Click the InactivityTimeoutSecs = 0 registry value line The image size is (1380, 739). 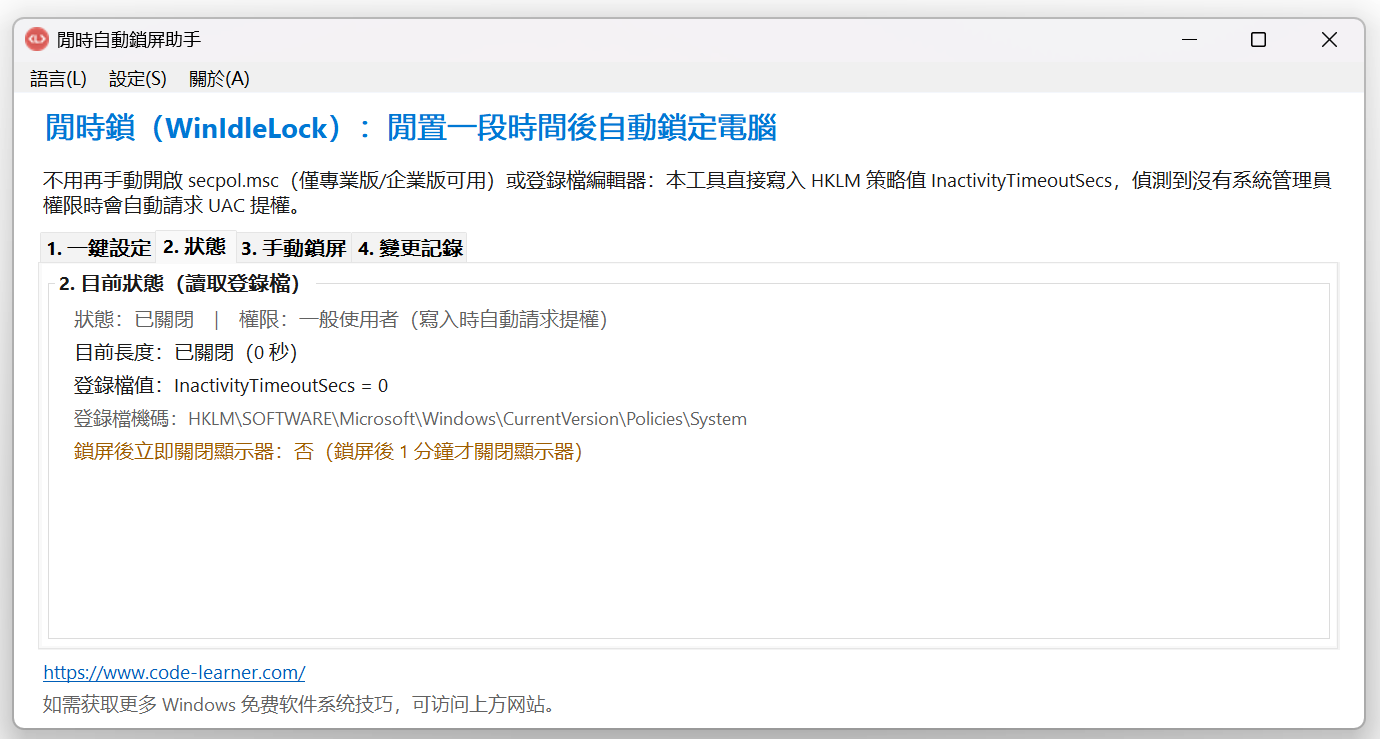[x=231, y=385]
